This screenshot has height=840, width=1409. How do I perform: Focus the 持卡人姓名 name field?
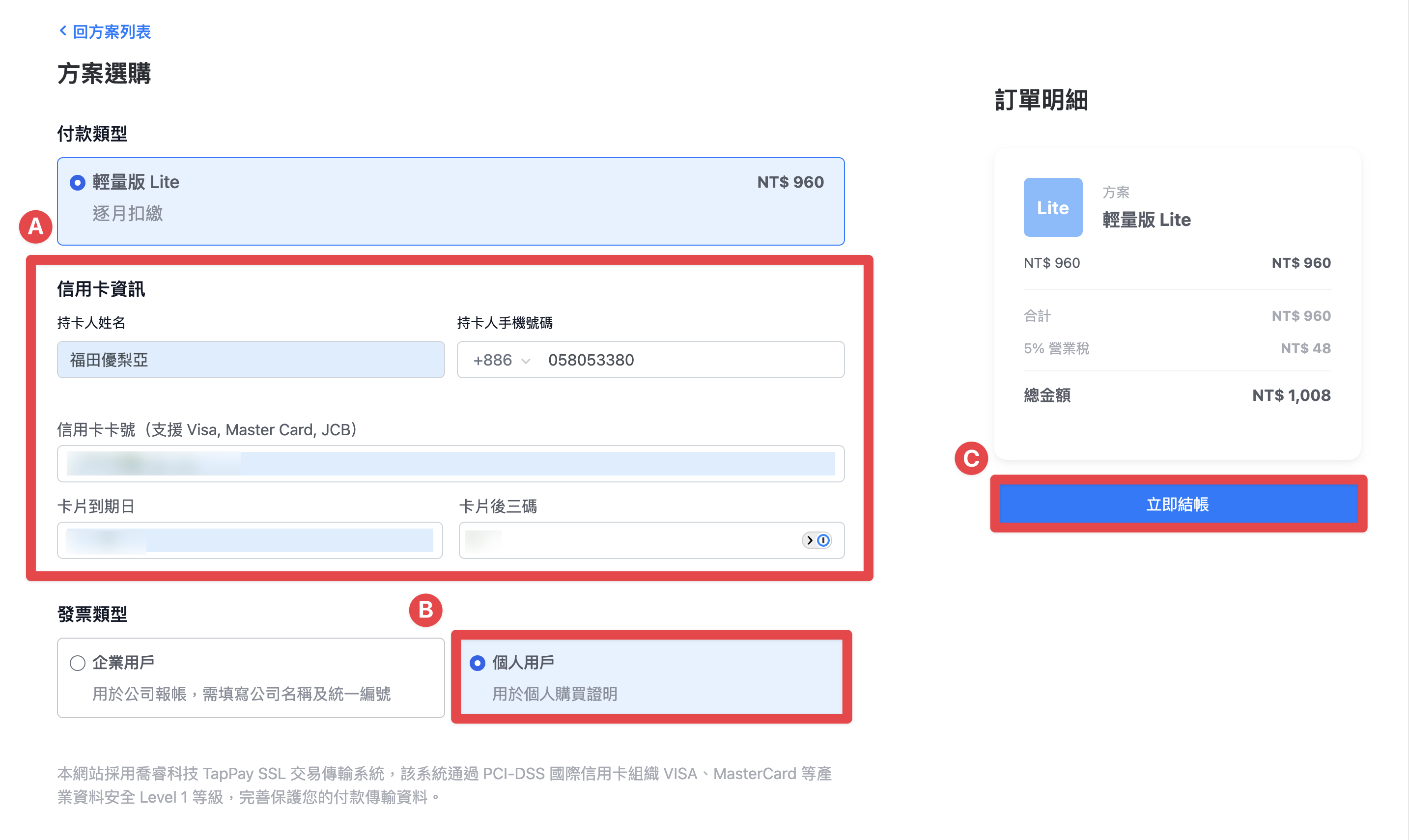click(251, 360)
